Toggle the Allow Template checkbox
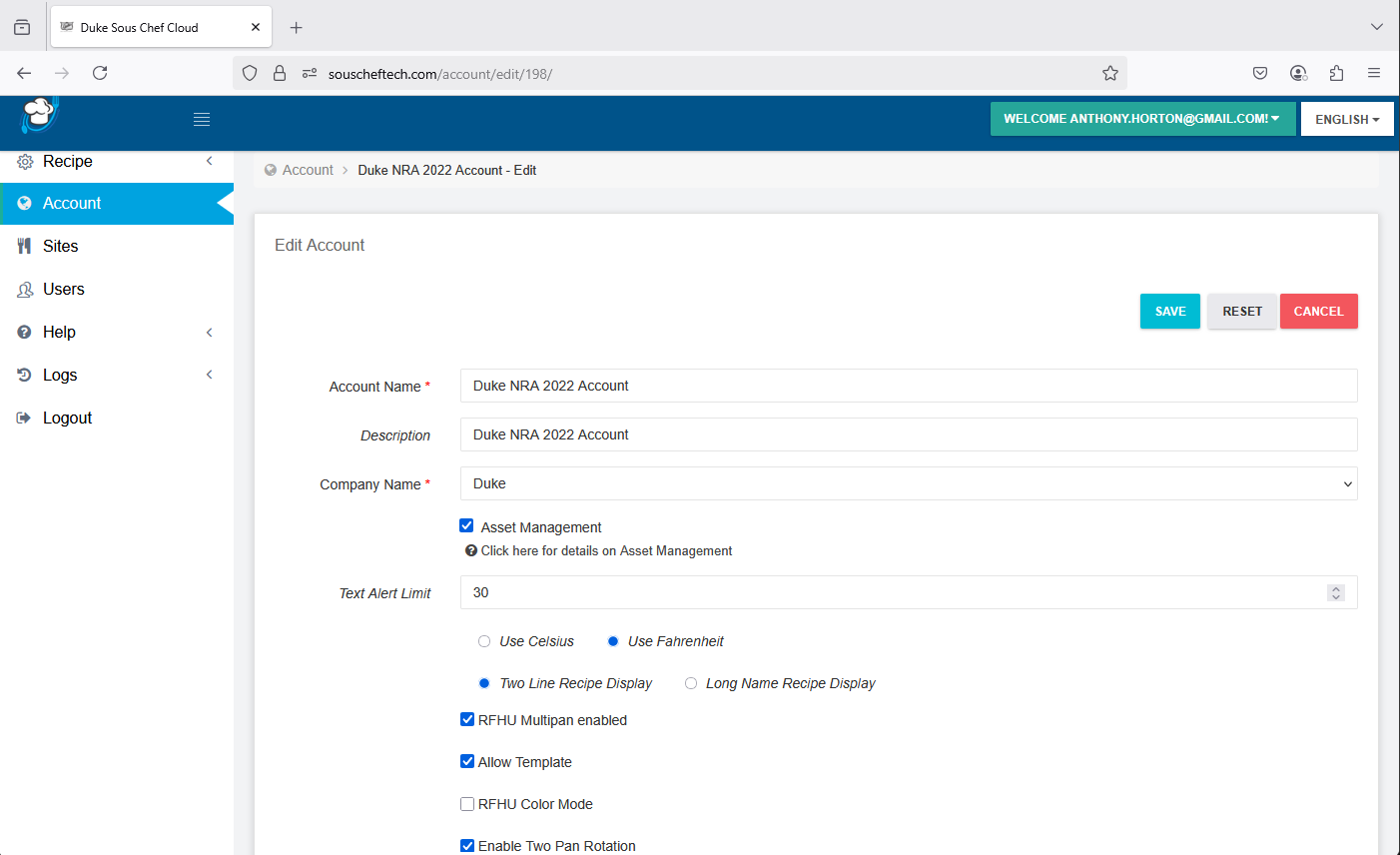Viewport: 1400px width, 855px height. (x=467, y=761)
